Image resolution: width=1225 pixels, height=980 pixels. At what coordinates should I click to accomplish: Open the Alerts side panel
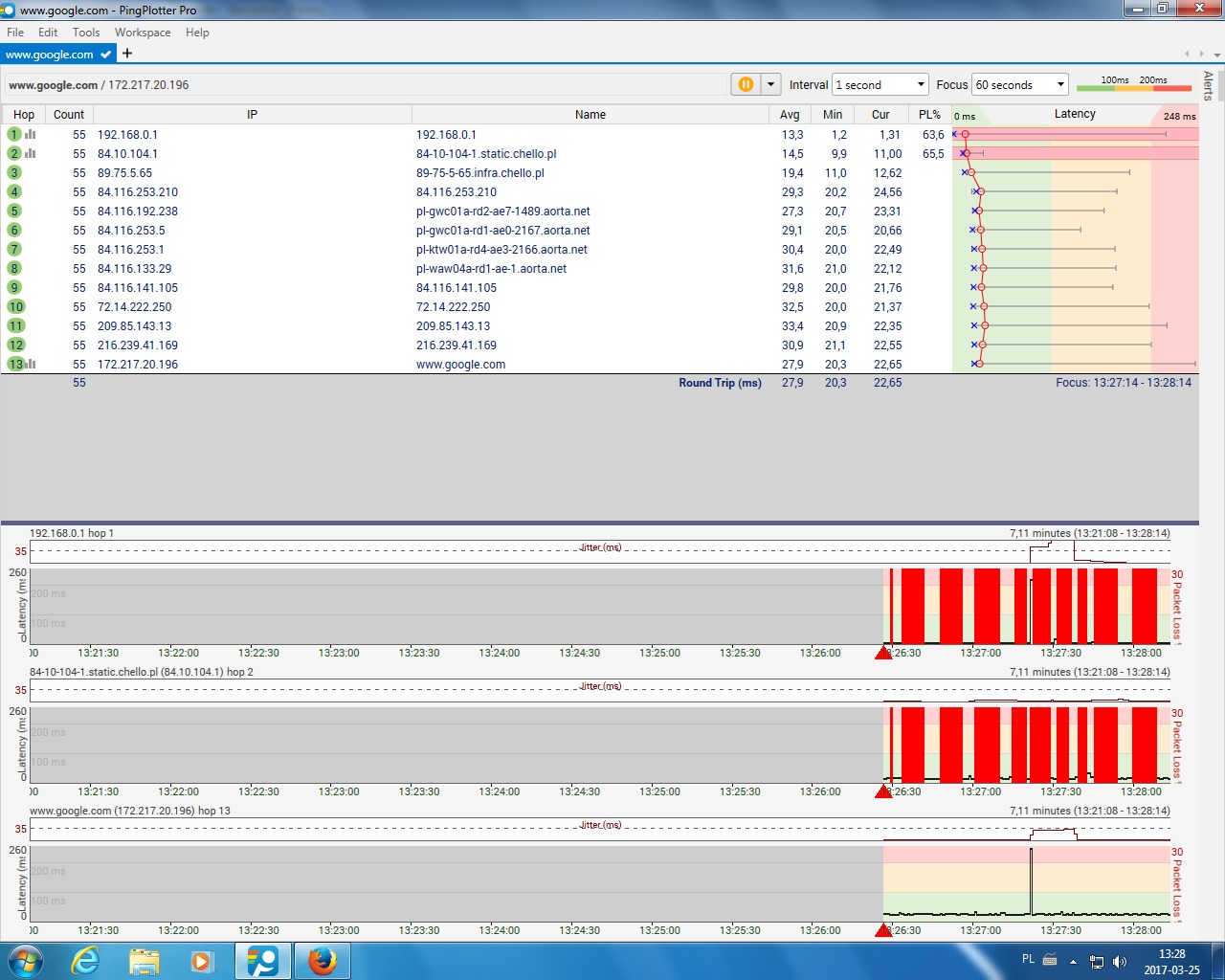(1209, 85)
